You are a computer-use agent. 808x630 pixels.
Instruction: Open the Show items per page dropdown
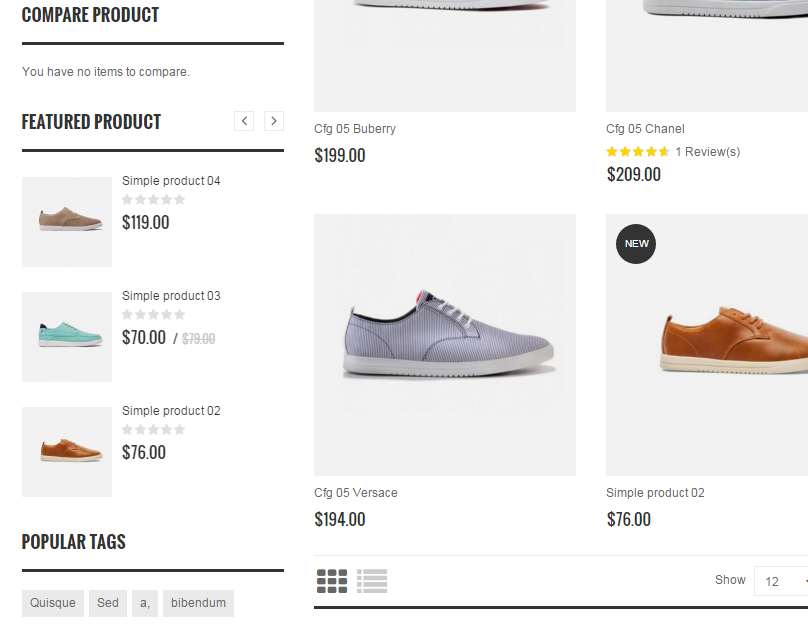(x=782, y=581)
